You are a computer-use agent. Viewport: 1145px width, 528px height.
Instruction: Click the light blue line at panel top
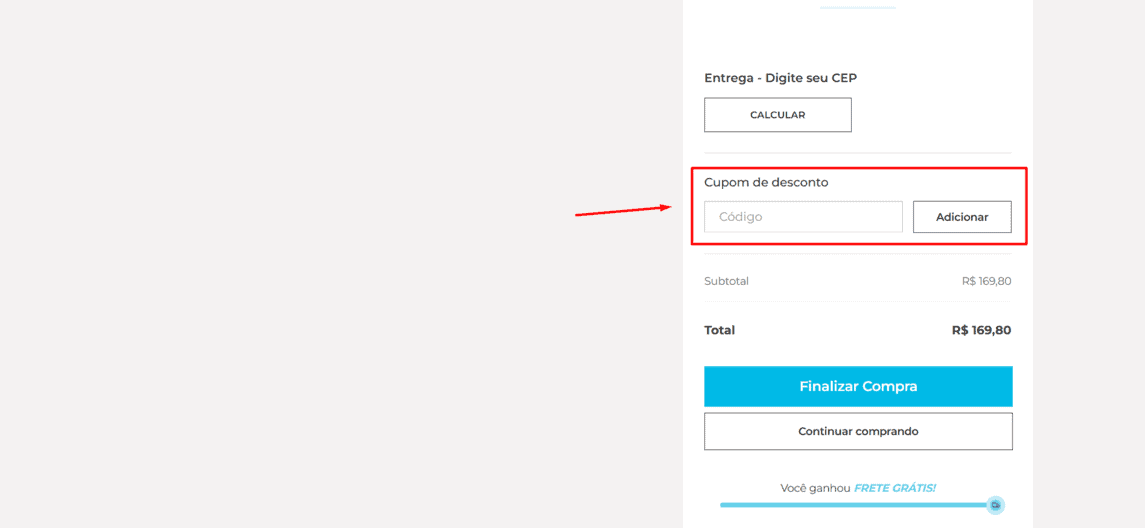coord(857,7)
